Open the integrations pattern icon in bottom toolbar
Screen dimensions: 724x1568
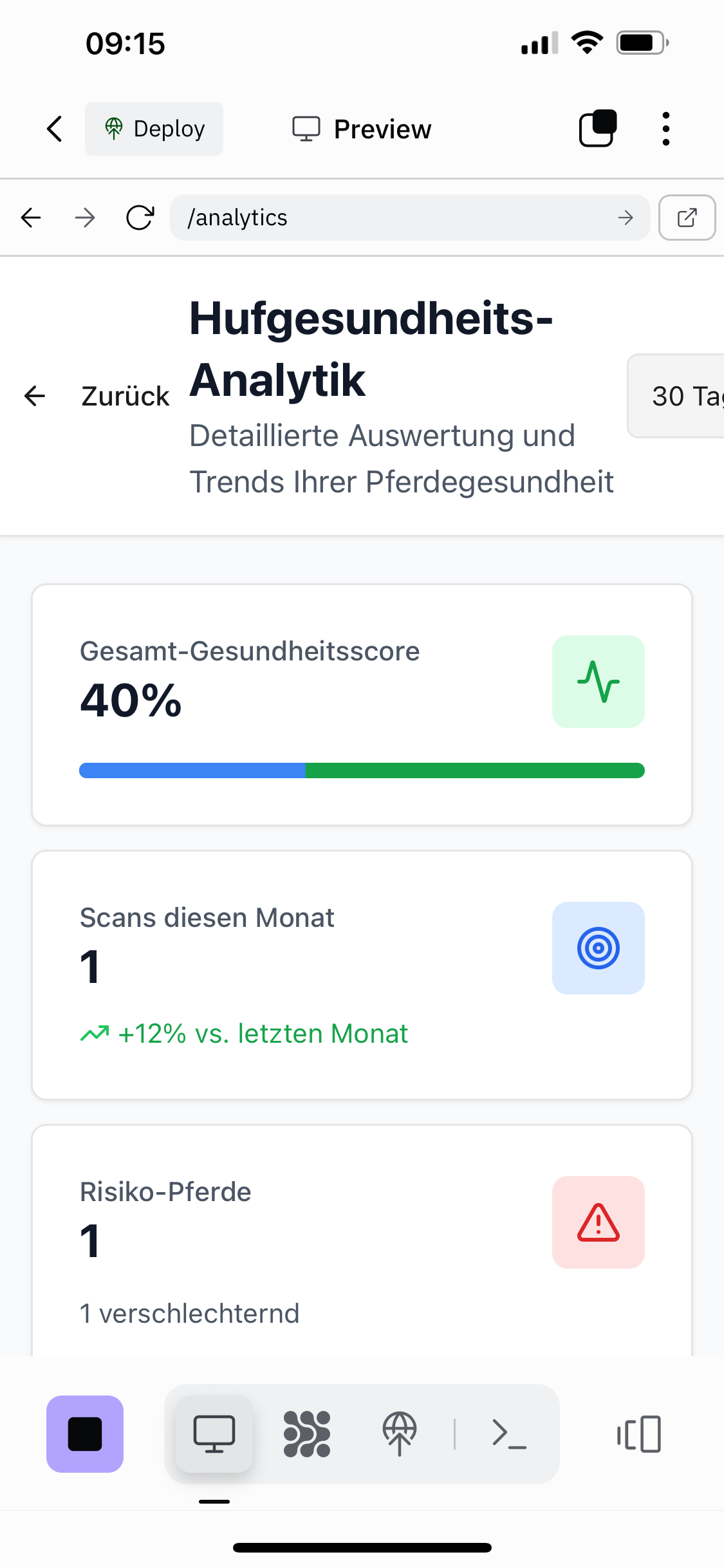point(307,1434)
